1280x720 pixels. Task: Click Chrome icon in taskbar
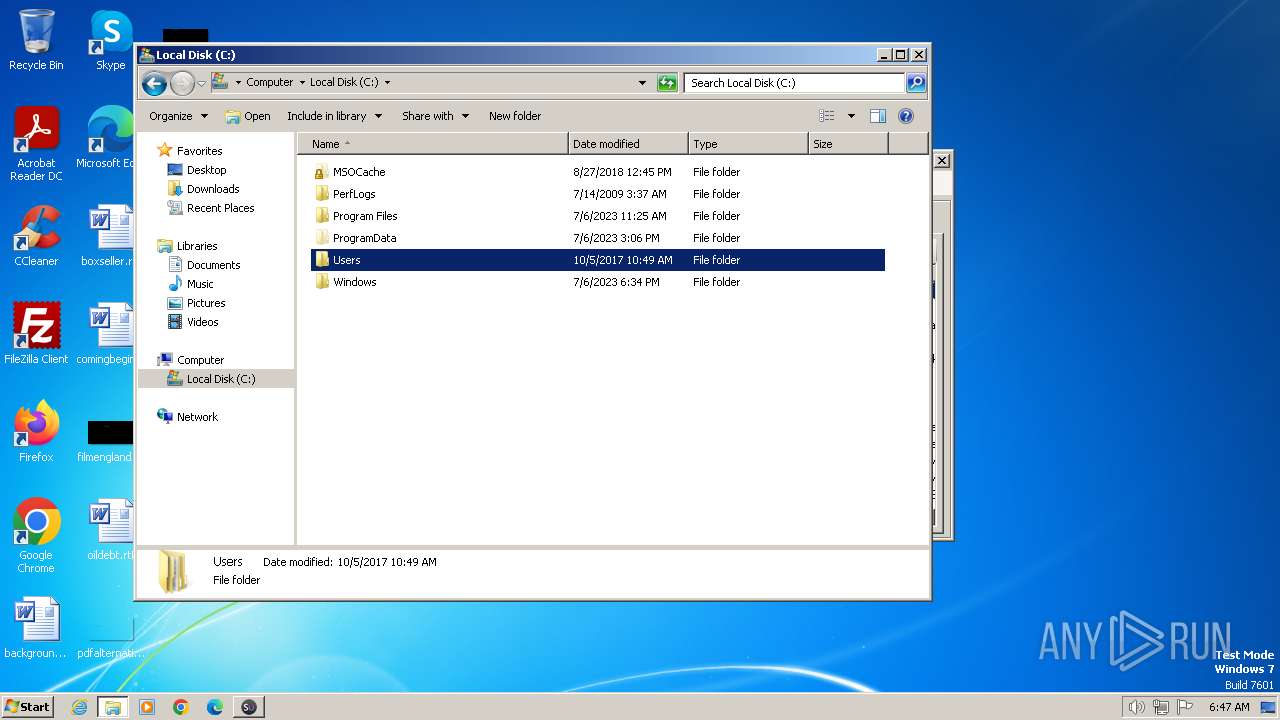coord(181,707)
